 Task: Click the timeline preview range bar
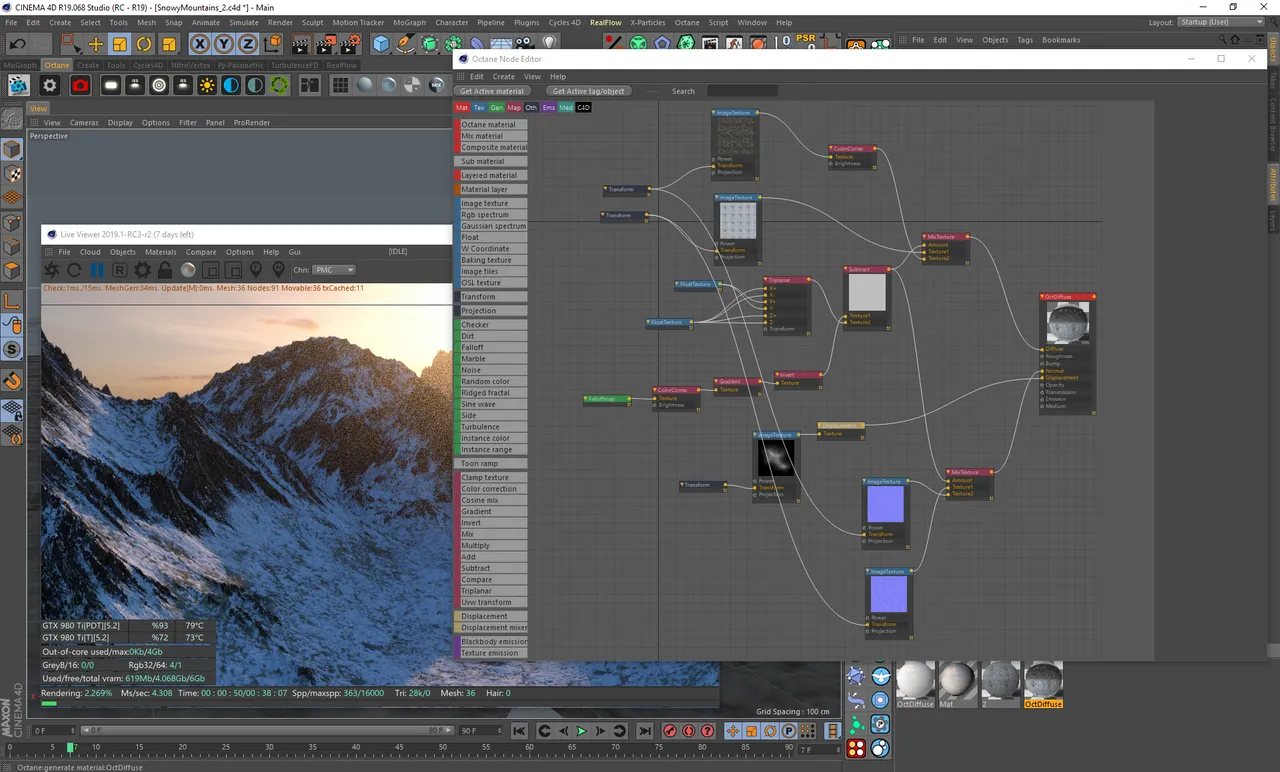pyautogui.click(x=268, y=730)
